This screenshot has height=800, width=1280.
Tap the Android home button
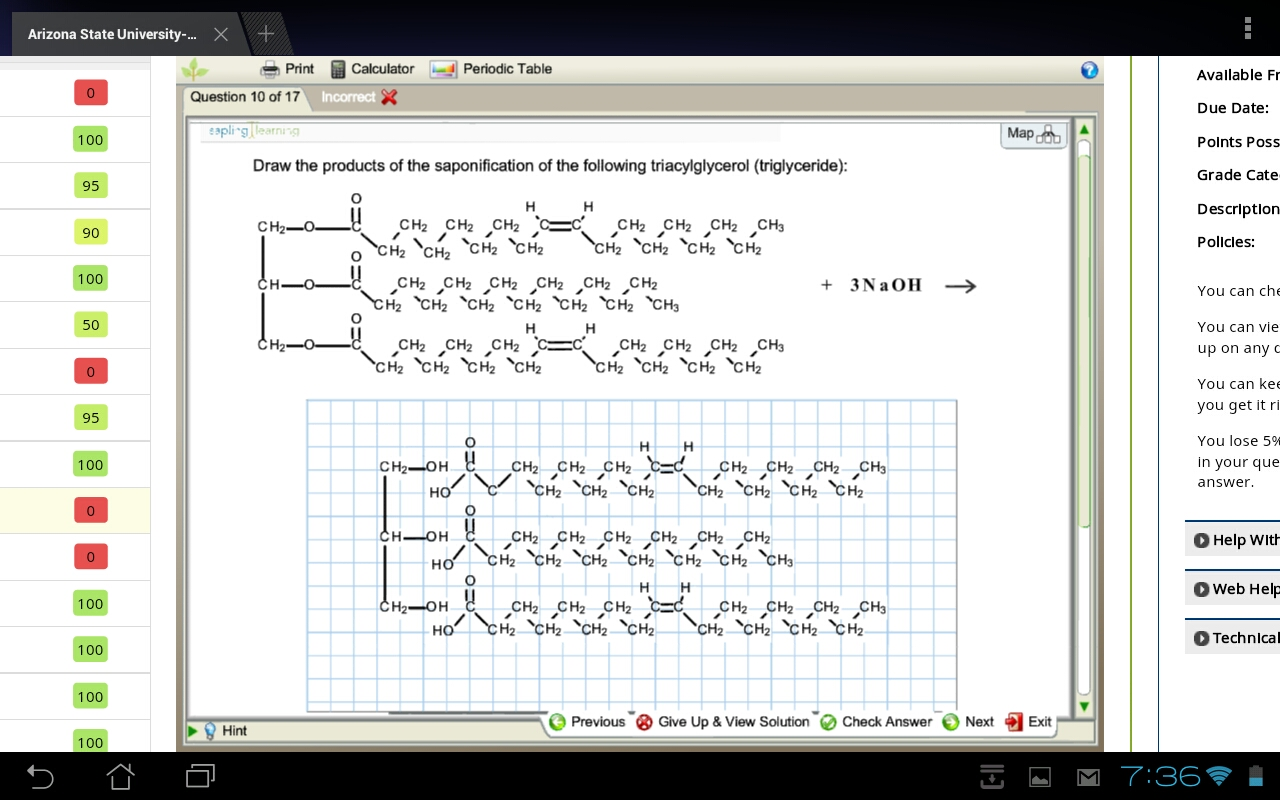coord(120,776)
